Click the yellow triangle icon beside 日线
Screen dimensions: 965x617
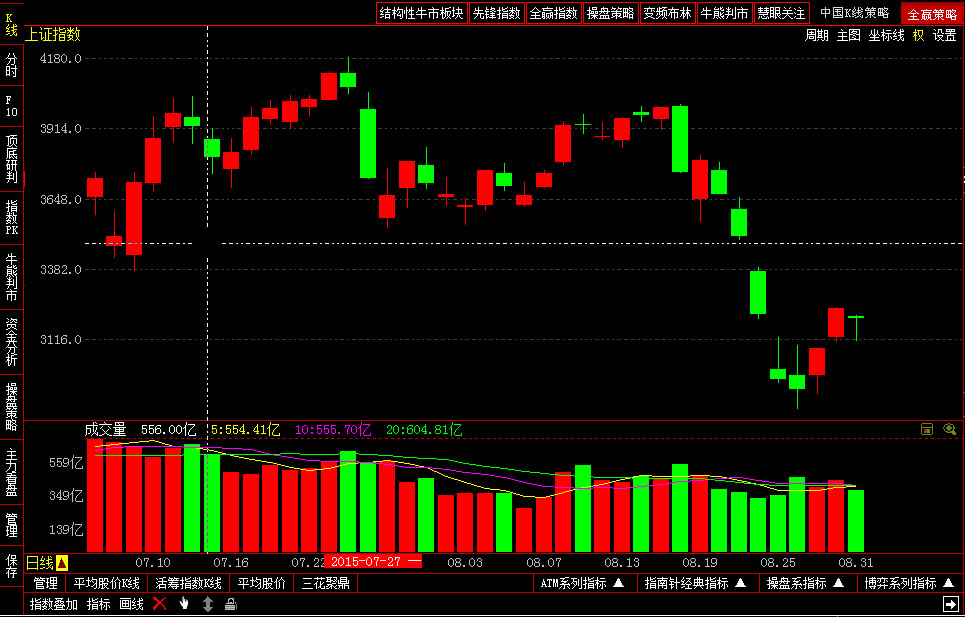[x=62, y=563]
